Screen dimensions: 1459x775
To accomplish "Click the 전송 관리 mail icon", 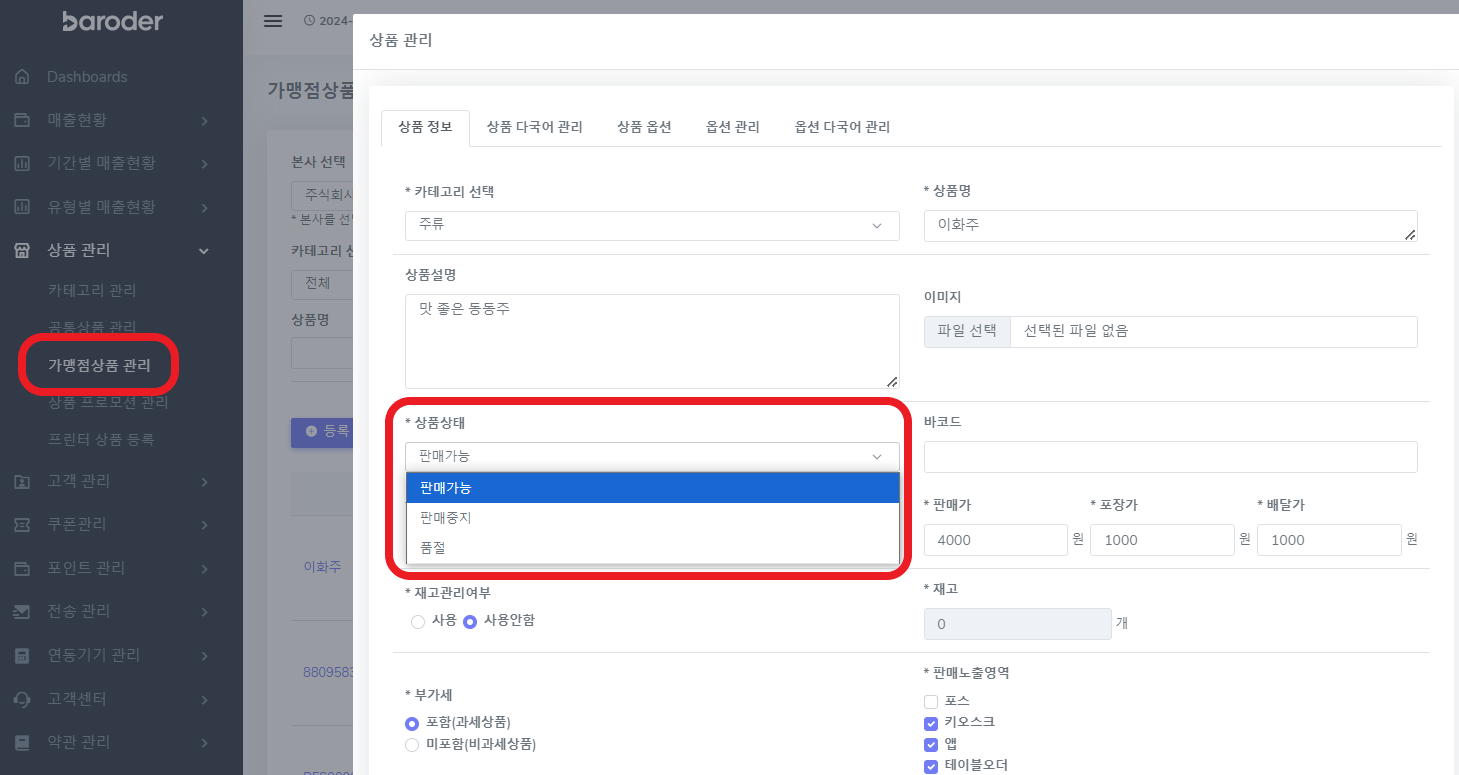I will point(22,611).
